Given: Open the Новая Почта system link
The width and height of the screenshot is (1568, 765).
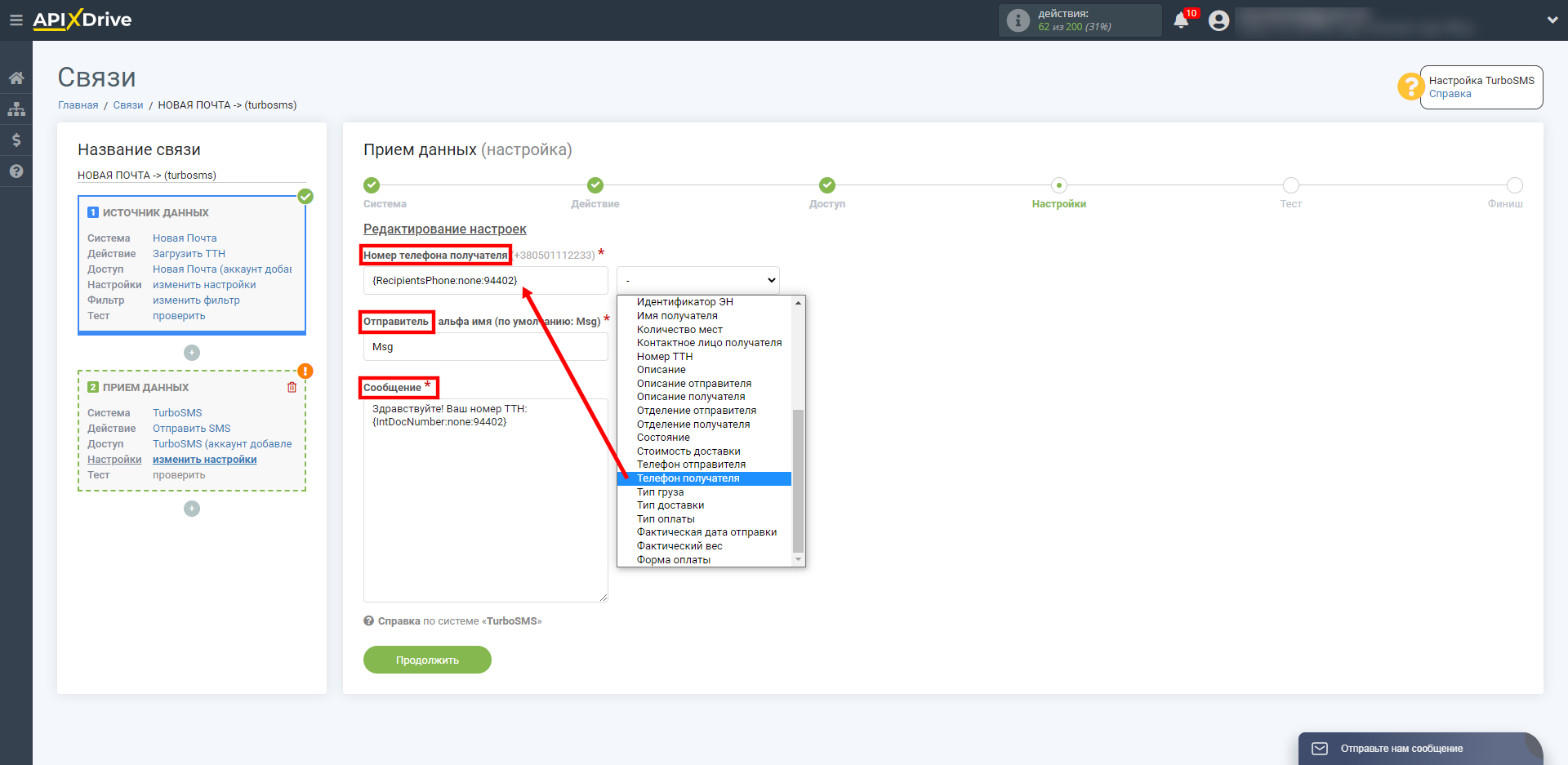Looking at the screenshot, I should click(185, 238).
